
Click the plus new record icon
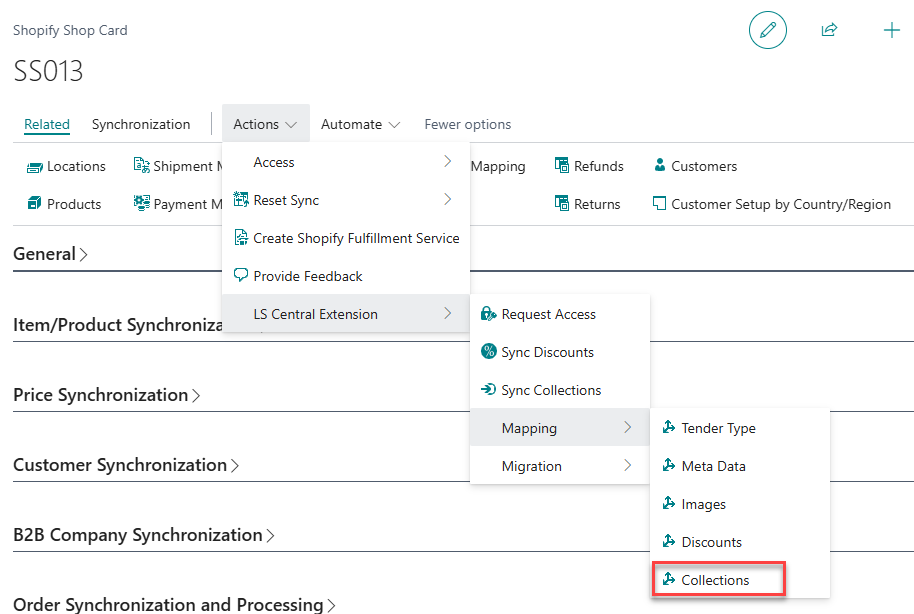coord(892,30)
